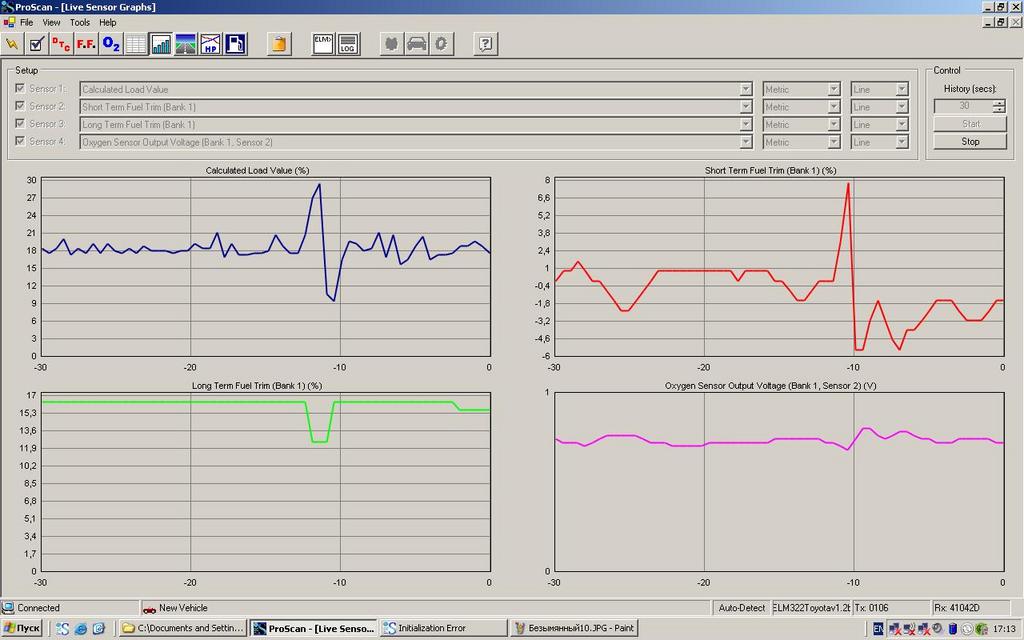Open the View menu
1024x640 pixels.
pos(51,22)
